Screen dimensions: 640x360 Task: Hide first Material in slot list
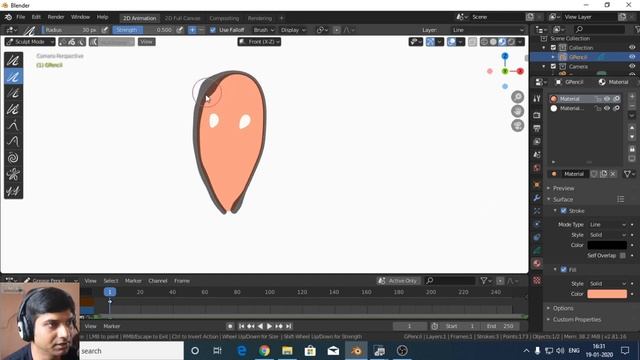(x=607, y=99)
